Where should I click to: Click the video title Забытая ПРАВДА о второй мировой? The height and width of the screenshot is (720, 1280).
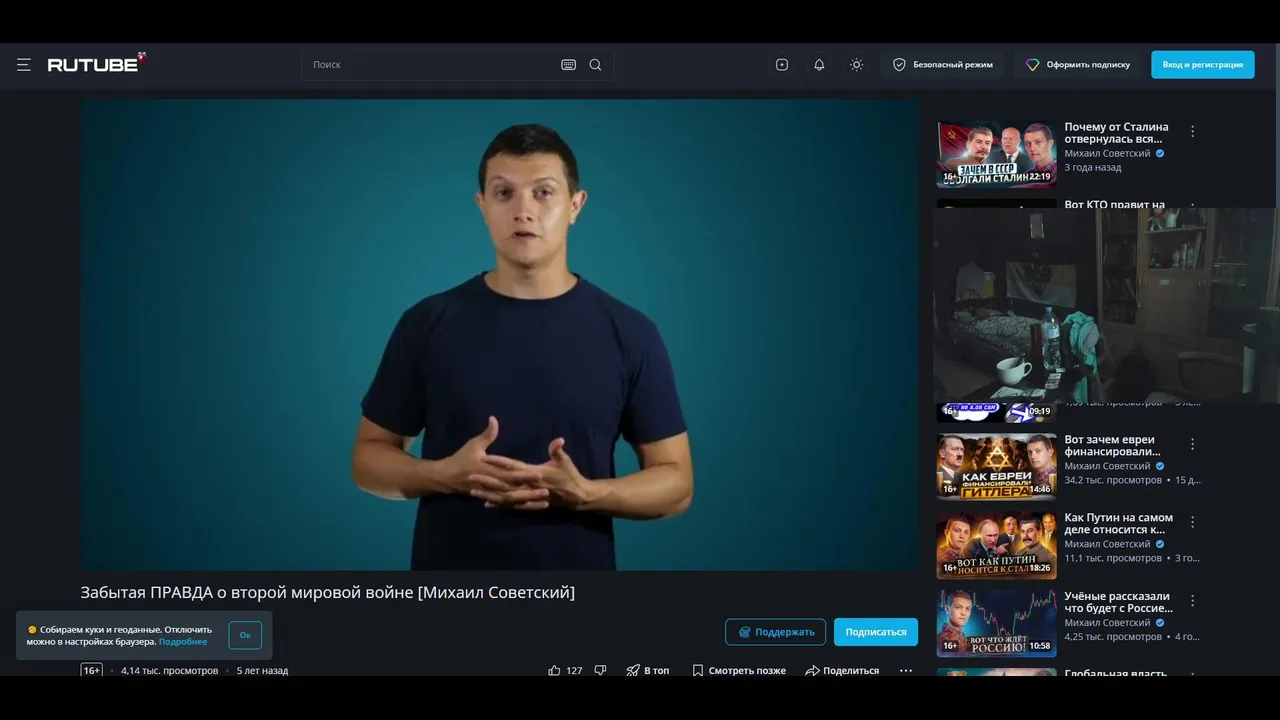point(328,592)
